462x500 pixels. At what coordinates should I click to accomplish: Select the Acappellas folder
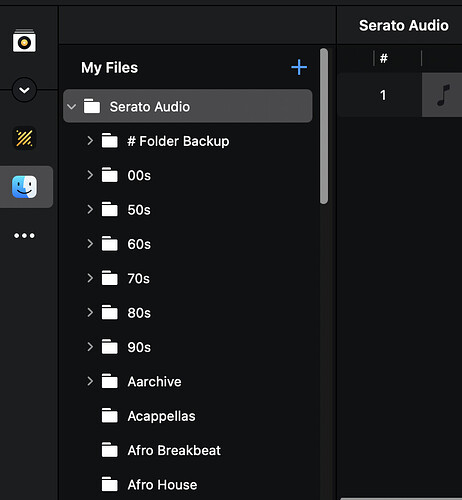pos(188,416)
